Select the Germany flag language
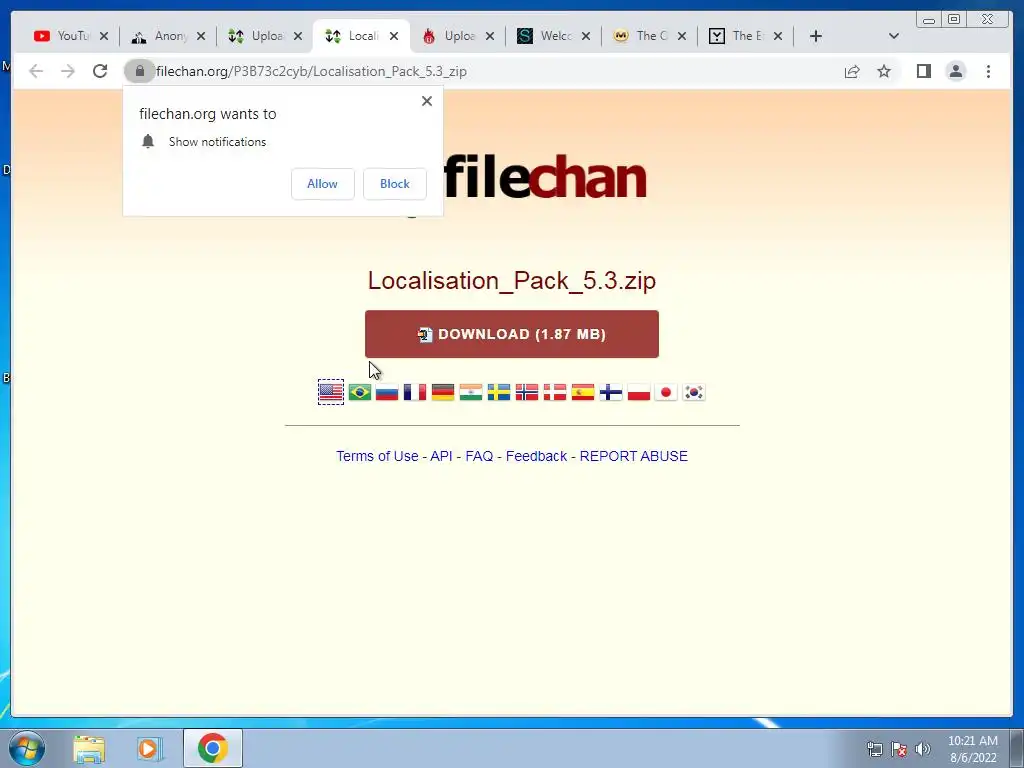This screenshot has height=768, width=1024. (x=443, y=392)
